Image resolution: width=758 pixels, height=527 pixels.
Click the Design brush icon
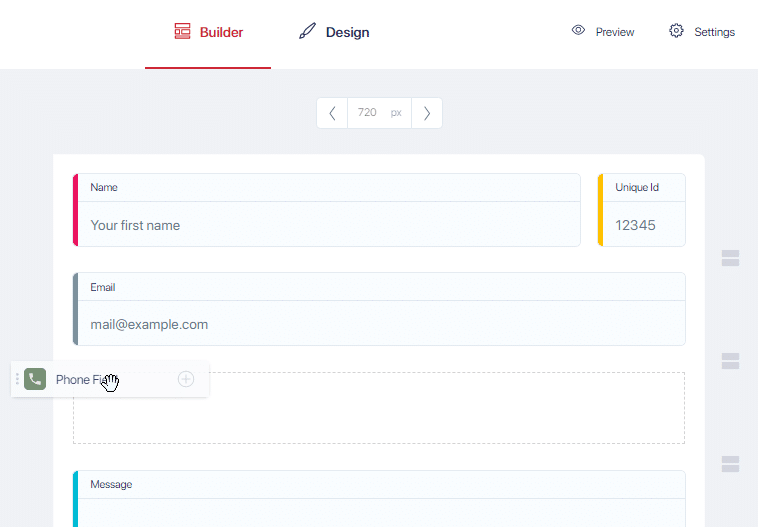click(x=307, y=31)
